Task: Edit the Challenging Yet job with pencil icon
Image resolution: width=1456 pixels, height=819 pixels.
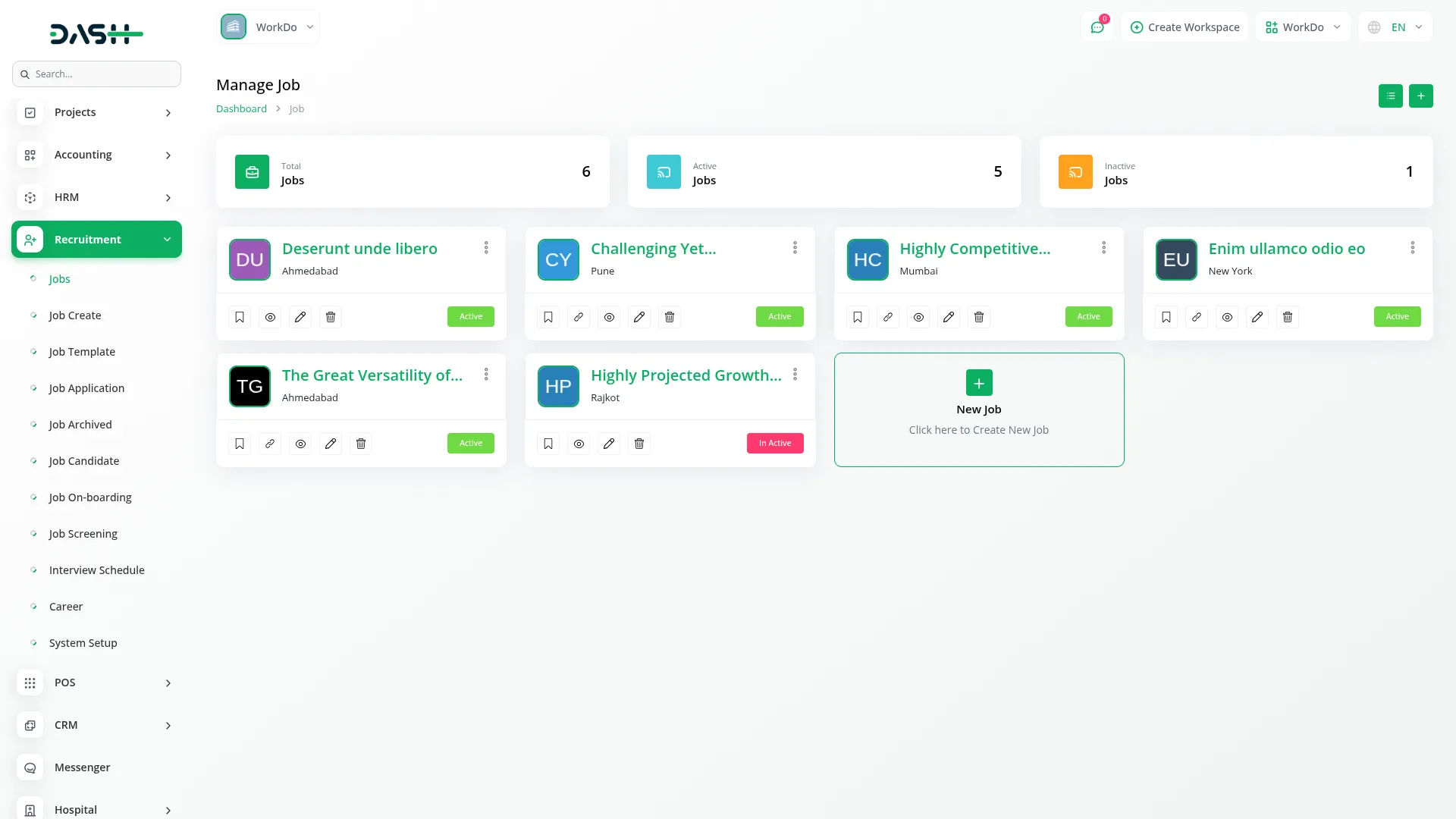Action: click(639, 317)
